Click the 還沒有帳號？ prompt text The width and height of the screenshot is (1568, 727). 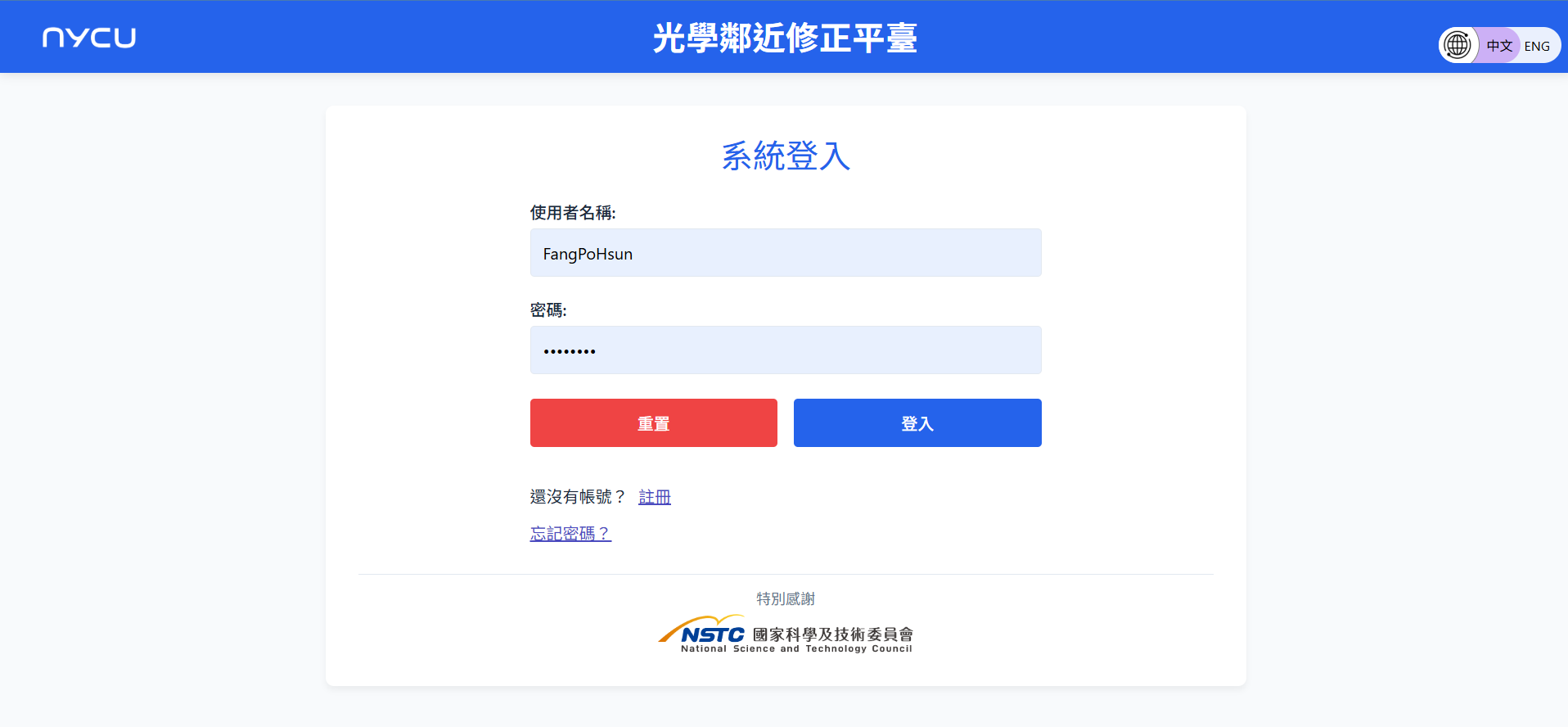click(x=577, y=497)
